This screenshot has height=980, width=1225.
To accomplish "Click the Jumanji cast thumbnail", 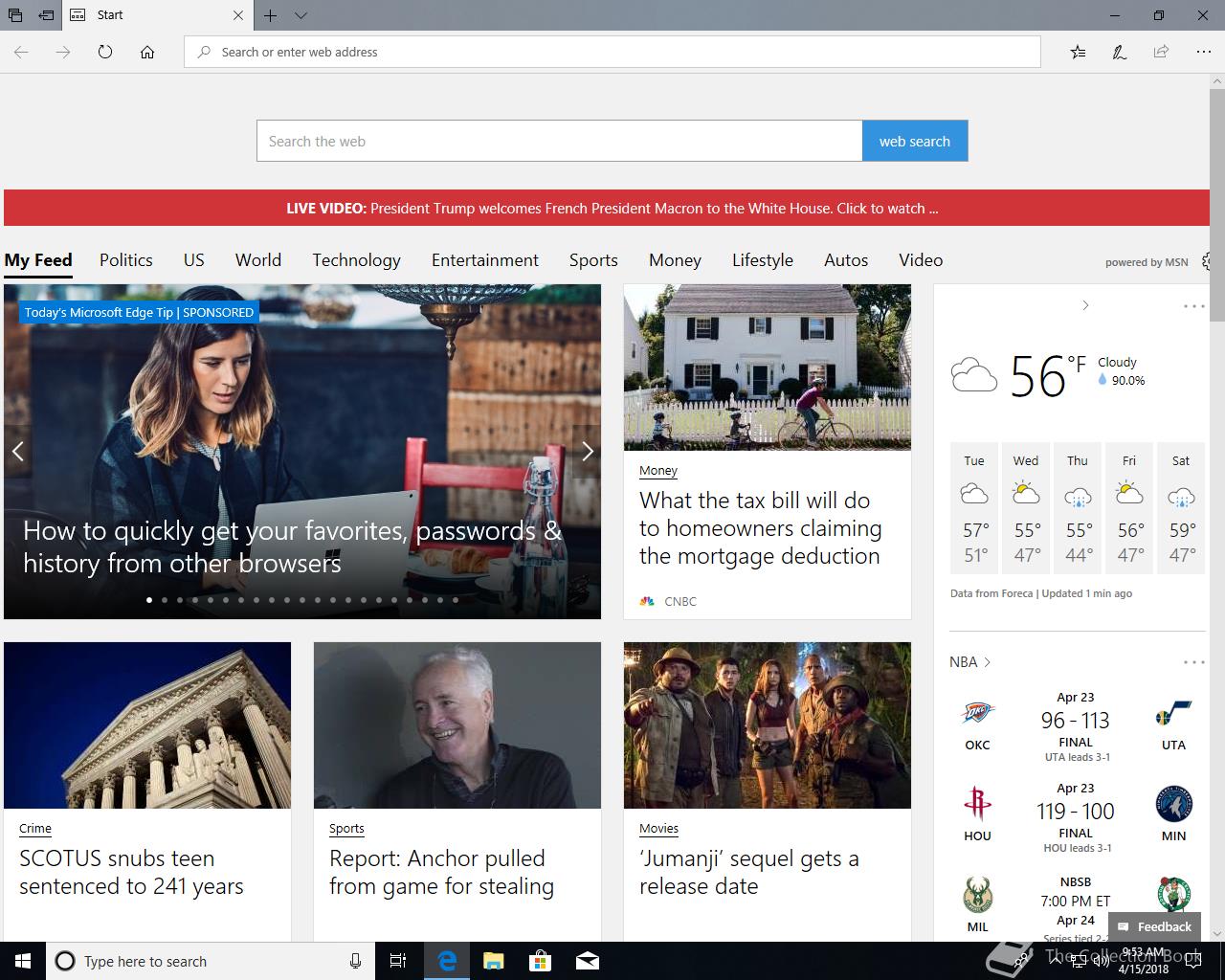I will coord(768,725).
